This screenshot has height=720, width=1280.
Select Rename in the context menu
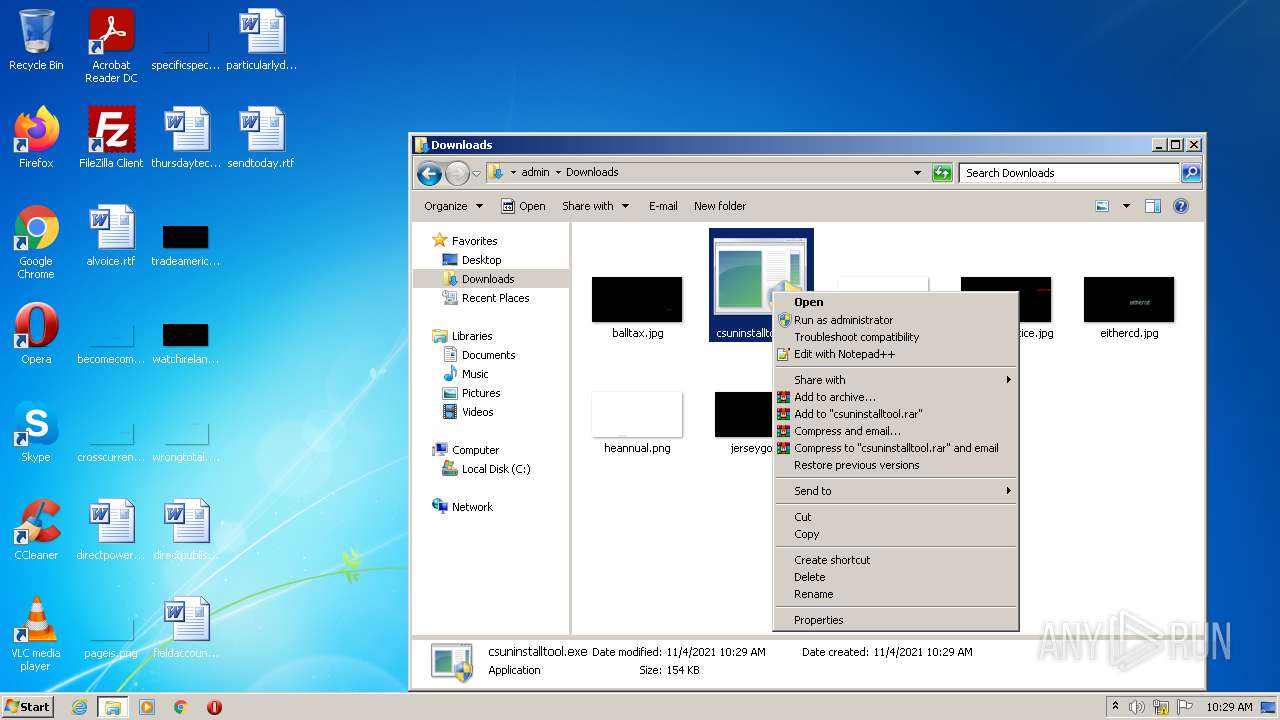[x=896, y=594]
